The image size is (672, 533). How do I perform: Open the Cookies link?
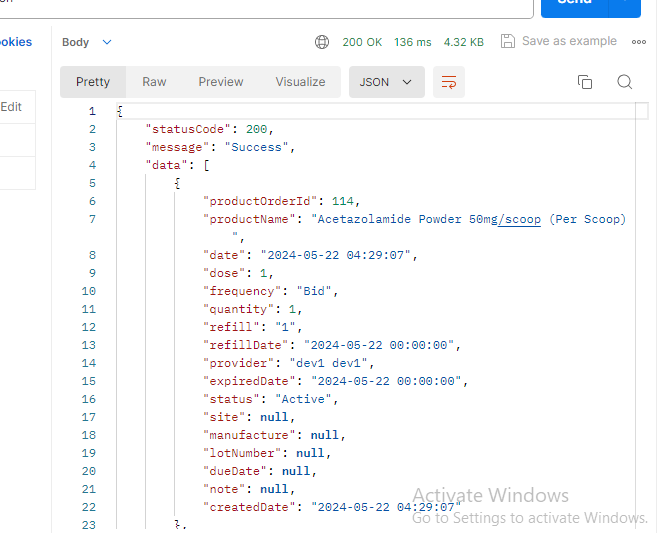16,42
